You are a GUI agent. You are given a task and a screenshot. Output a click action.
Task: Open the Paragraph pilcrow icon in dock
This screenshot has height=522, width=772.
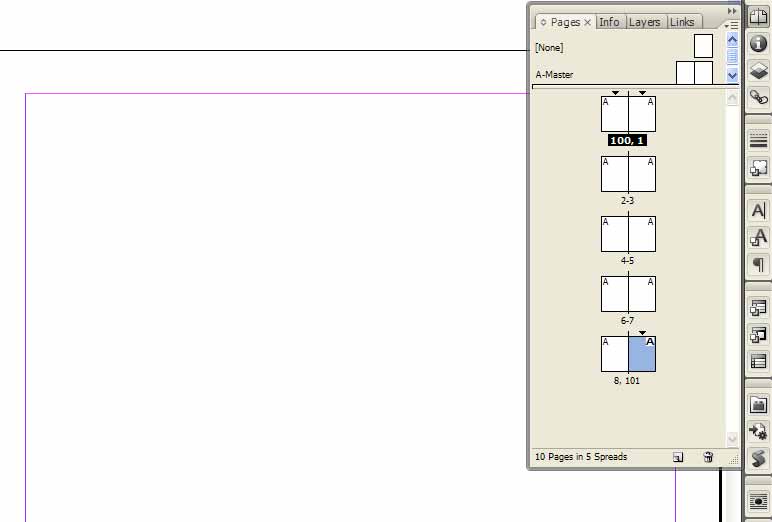758,264
